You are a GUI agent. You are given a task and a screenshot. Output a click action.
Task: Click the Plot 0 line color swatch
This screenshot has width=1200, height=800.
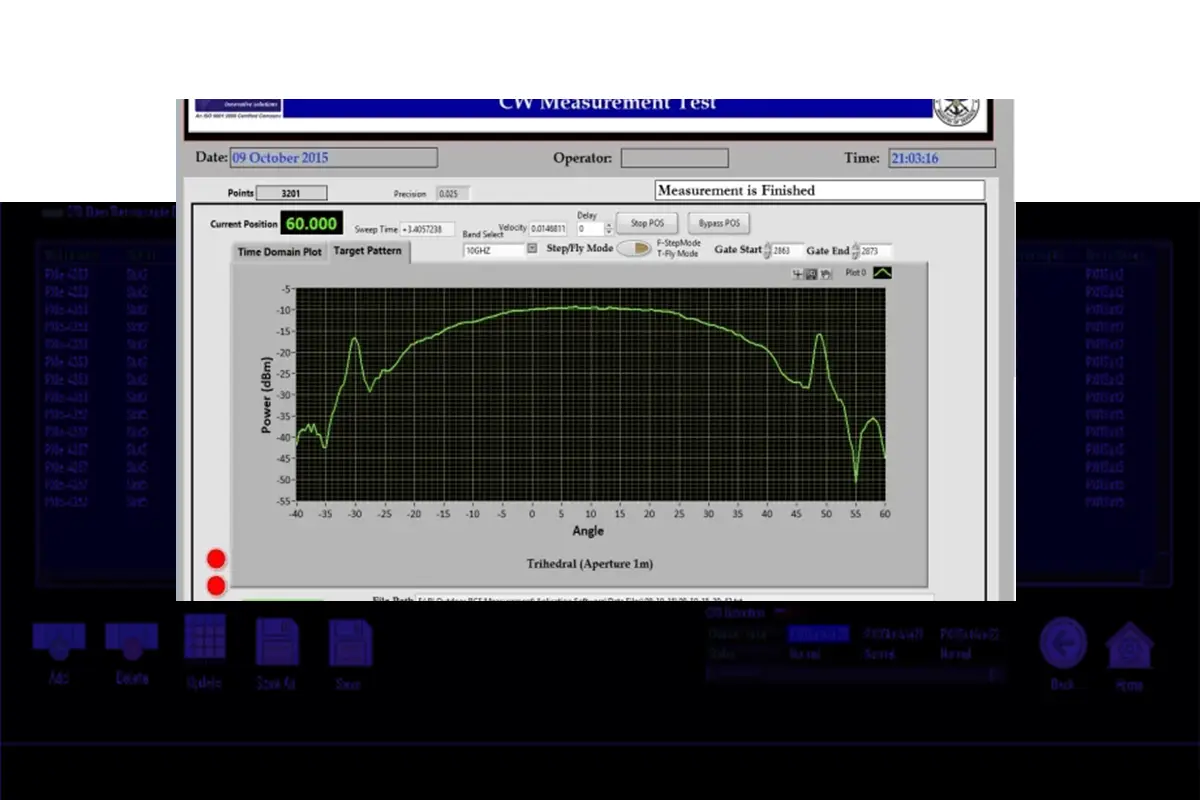[x=882, y=272]
